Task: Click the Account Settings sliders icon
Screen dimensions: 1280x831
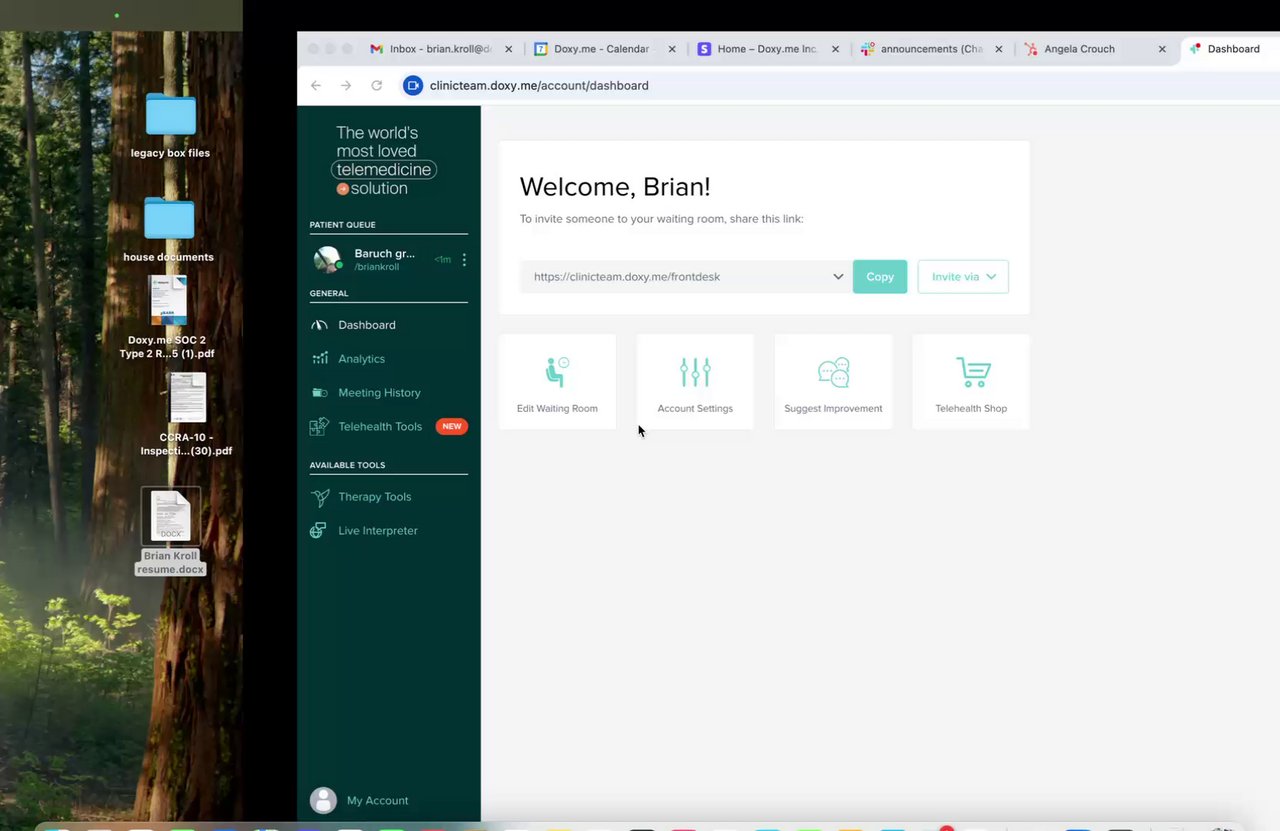Action: point(695,372)
